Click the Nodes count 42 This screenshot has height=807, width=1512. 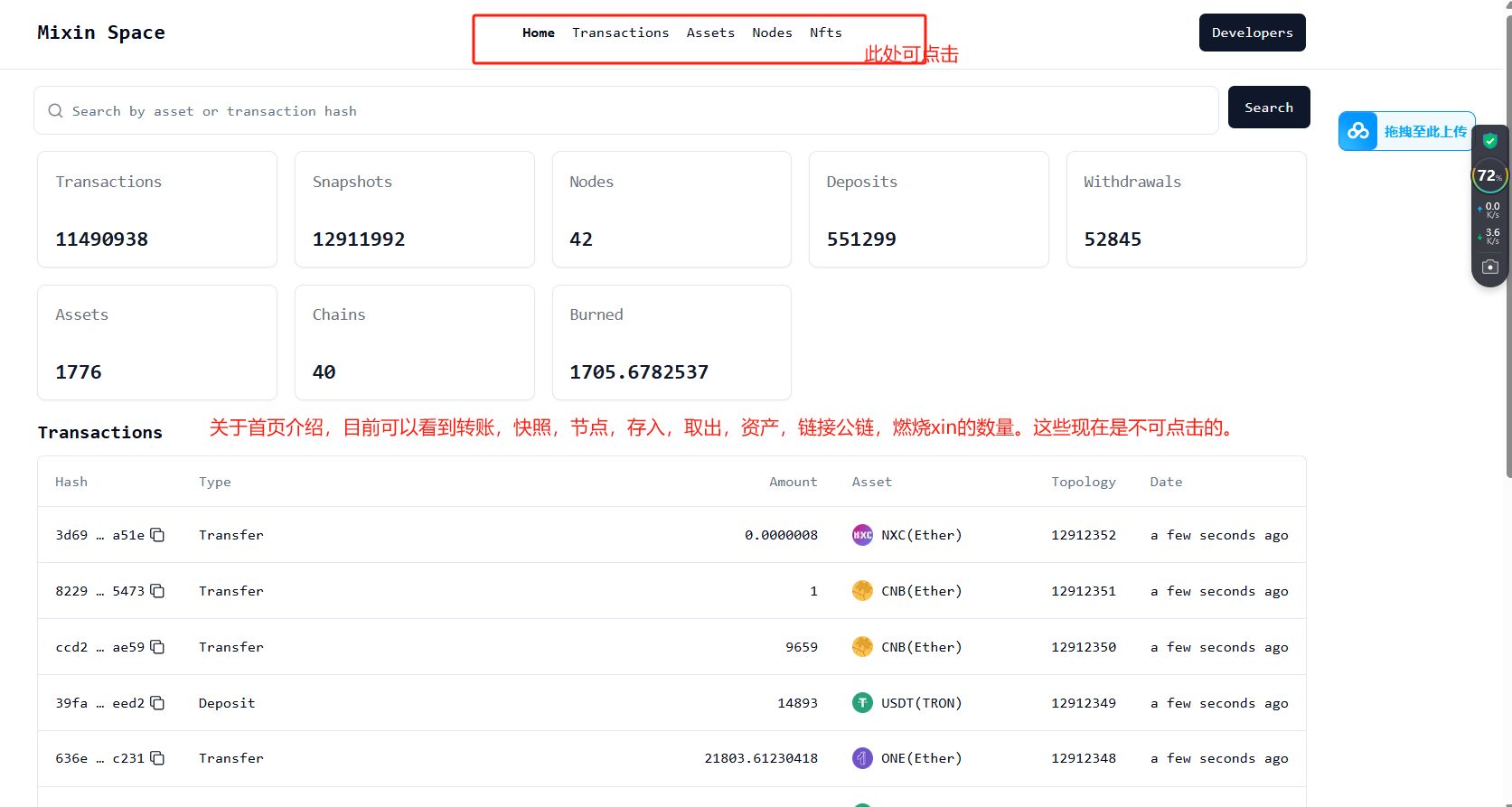[581, 239]
